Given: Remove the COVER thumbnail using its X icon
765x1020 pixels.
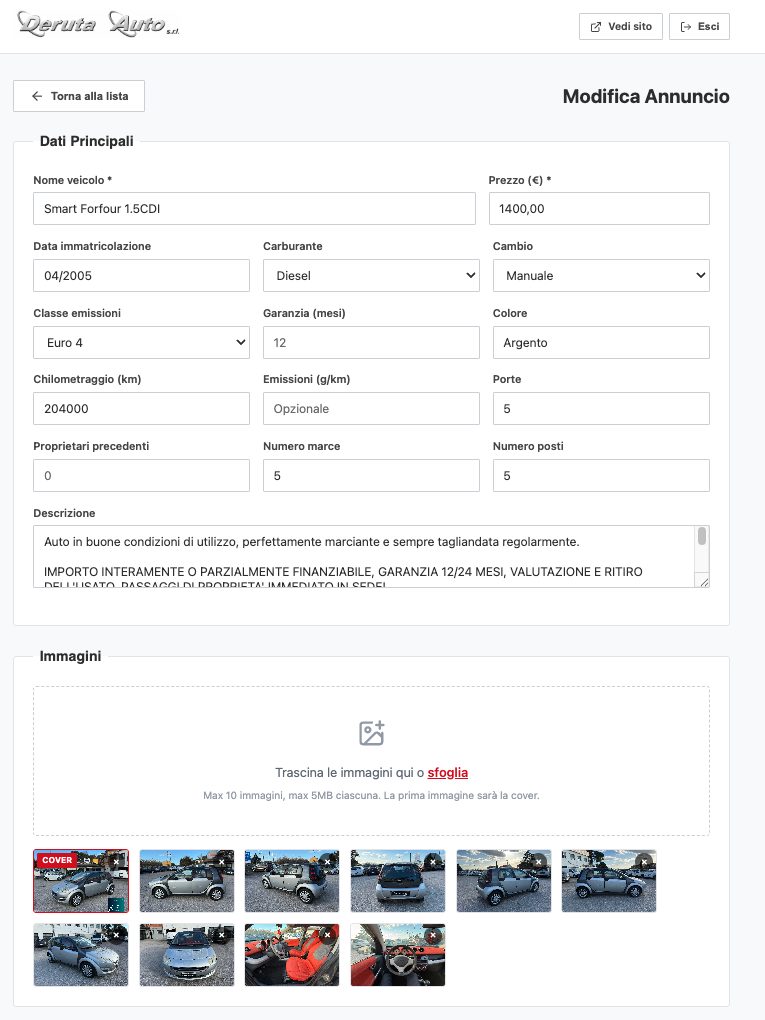Looking at the screenshot, I should (116, 860).
